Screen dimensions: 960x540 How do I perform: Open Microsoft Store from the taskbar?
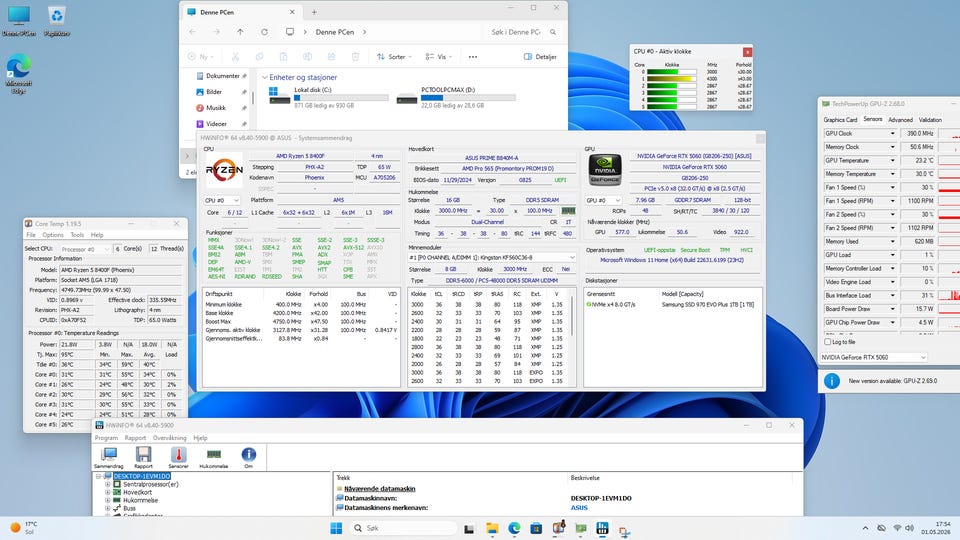(x=536, y=528)
